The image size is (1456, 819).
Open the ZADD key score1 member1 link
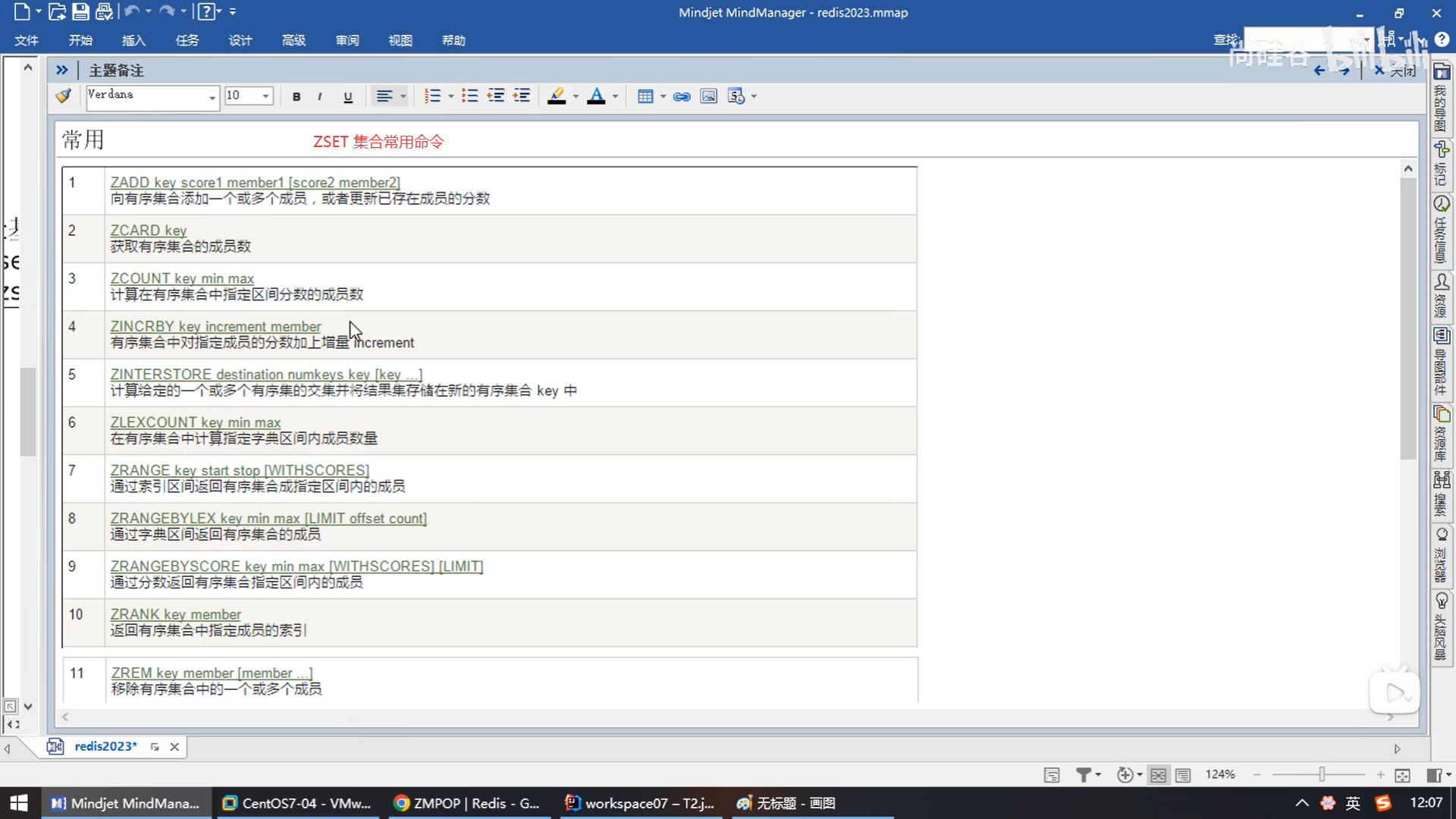coord(255,182)
